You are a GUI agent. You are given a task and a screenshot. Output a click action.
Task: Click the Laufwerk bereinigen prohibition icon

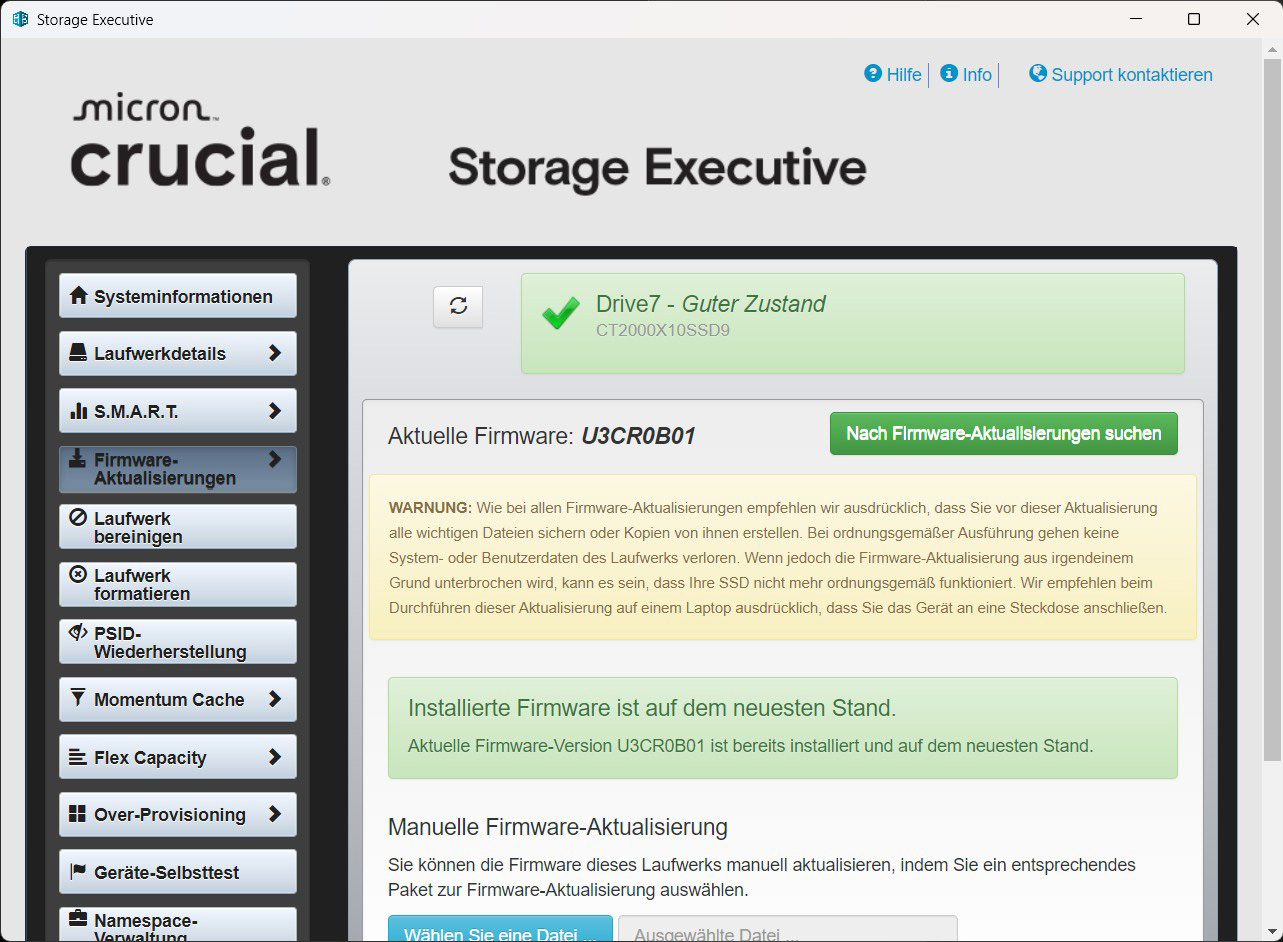(78, 518)
